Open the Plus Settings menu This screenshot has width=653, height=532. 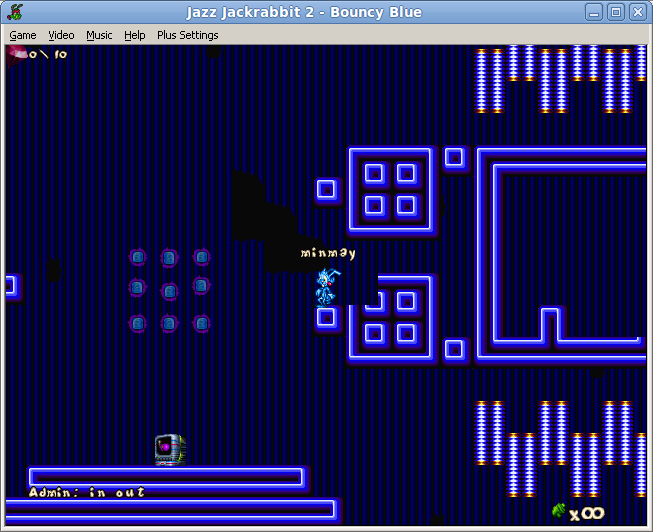coord(187,35)
